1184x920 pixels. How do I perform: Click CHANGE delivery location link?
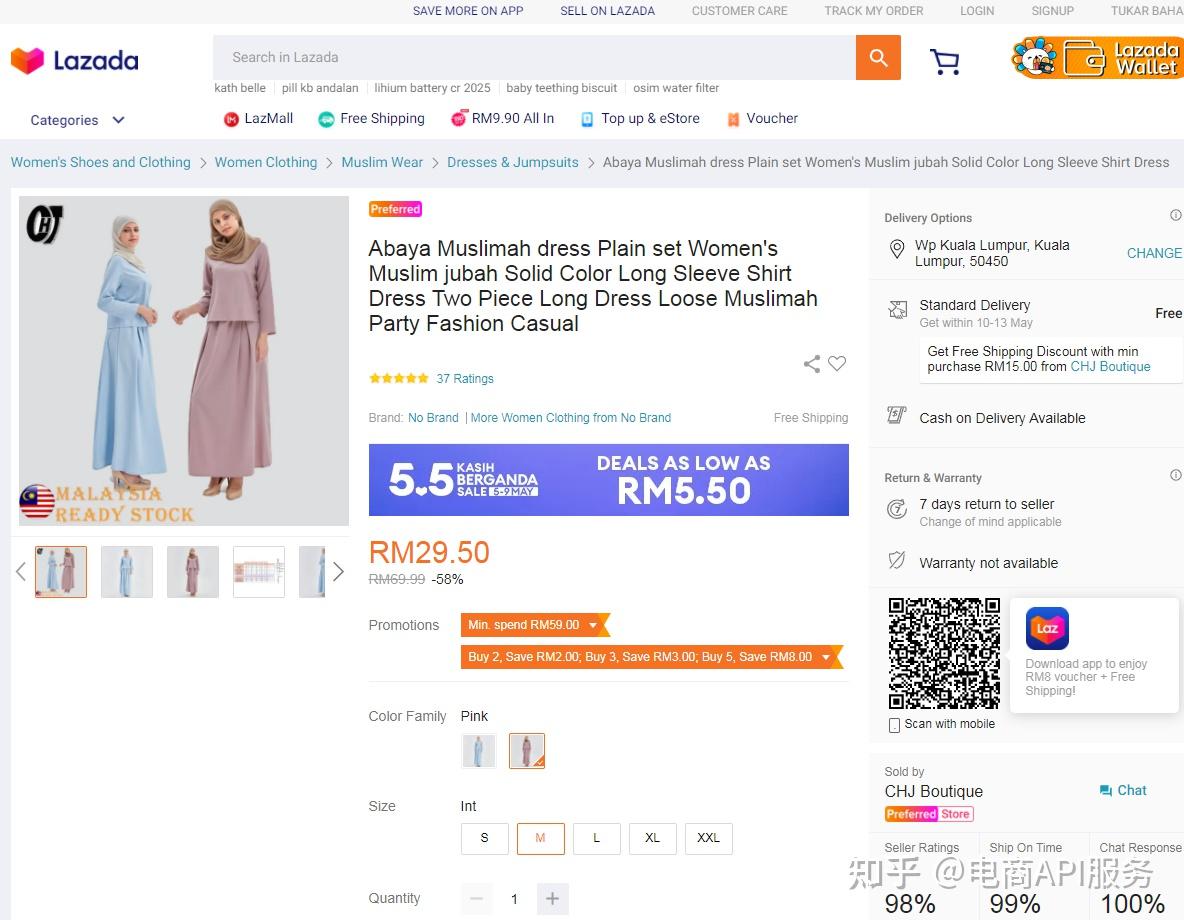[1154, 253]
